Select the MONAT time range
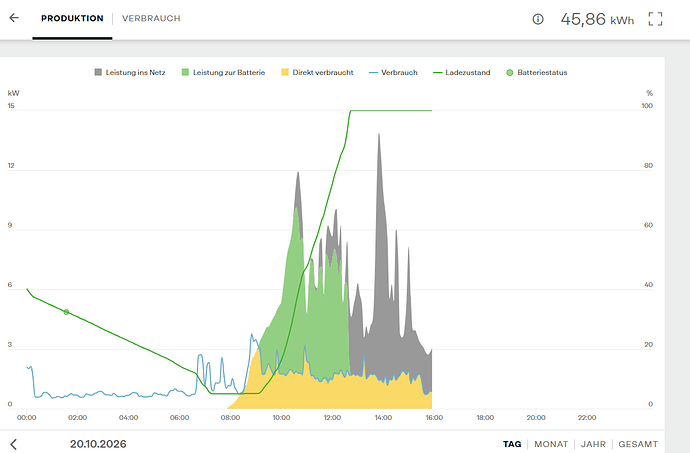The width and height of the screenshot is (690, 453). (551, 444)
